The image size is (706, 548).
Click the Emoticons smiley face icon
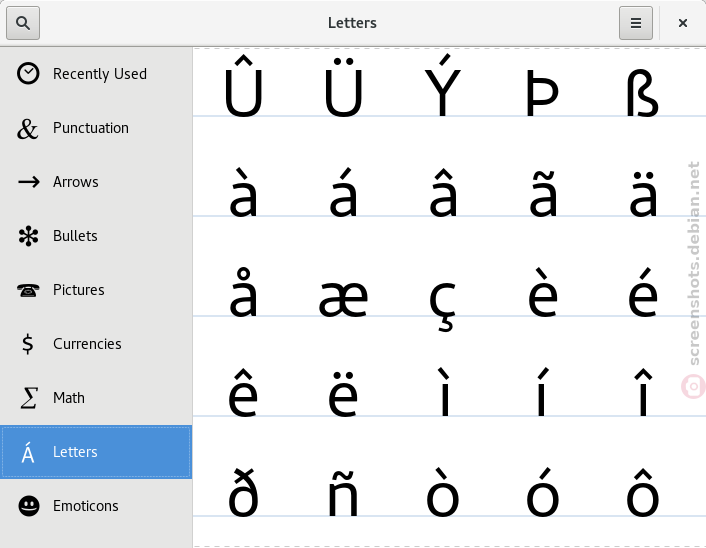(29, 506)
